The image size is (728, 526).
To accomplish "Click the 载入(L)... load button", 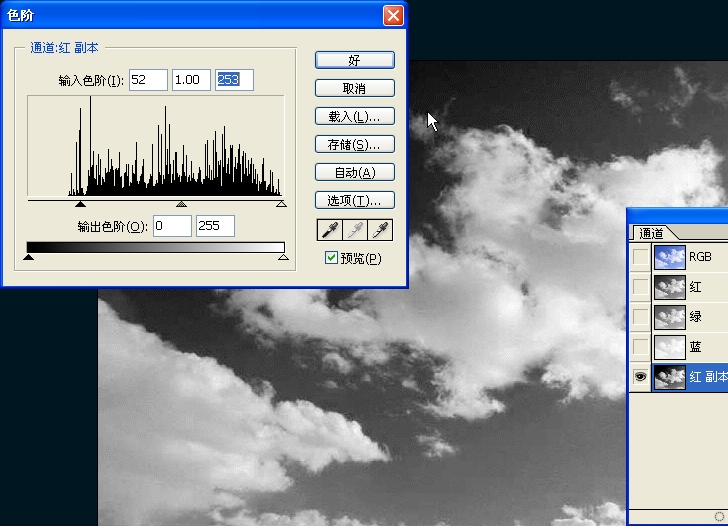I will (x=355, y=116).
